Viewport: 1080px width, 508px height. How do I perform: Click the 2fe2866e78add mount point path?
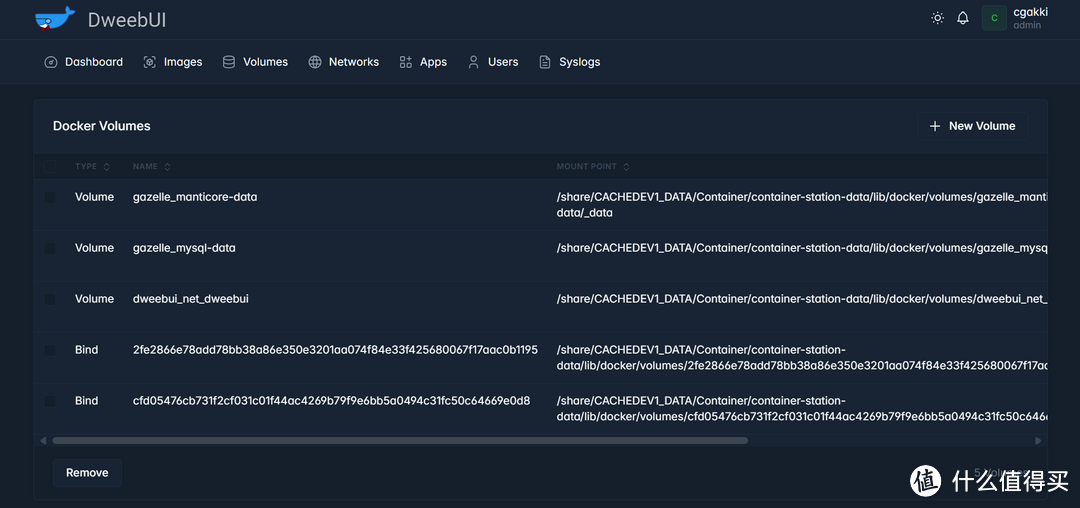[x=802, y=357]
